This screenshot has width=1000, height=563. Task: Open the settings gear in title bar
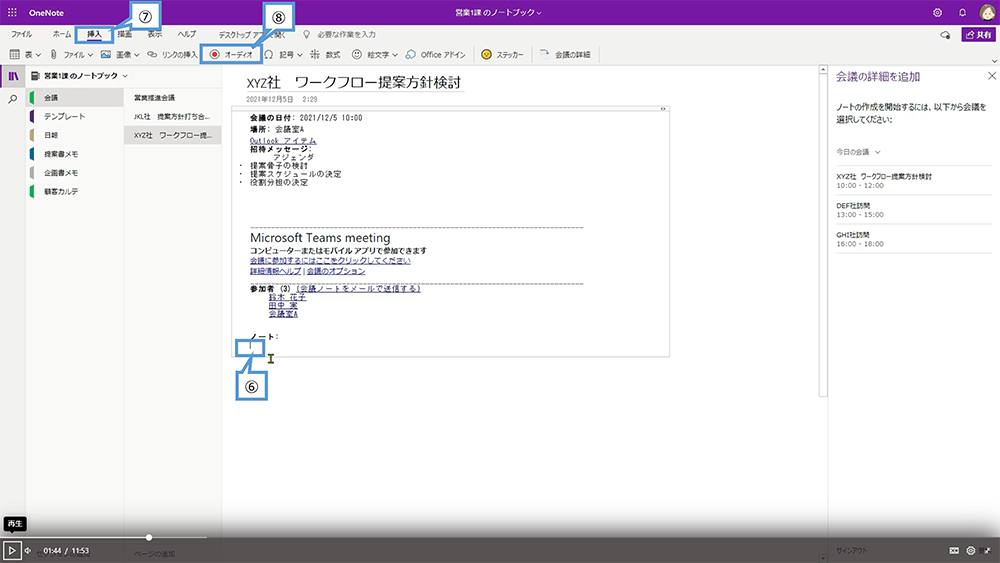[937, 12]
